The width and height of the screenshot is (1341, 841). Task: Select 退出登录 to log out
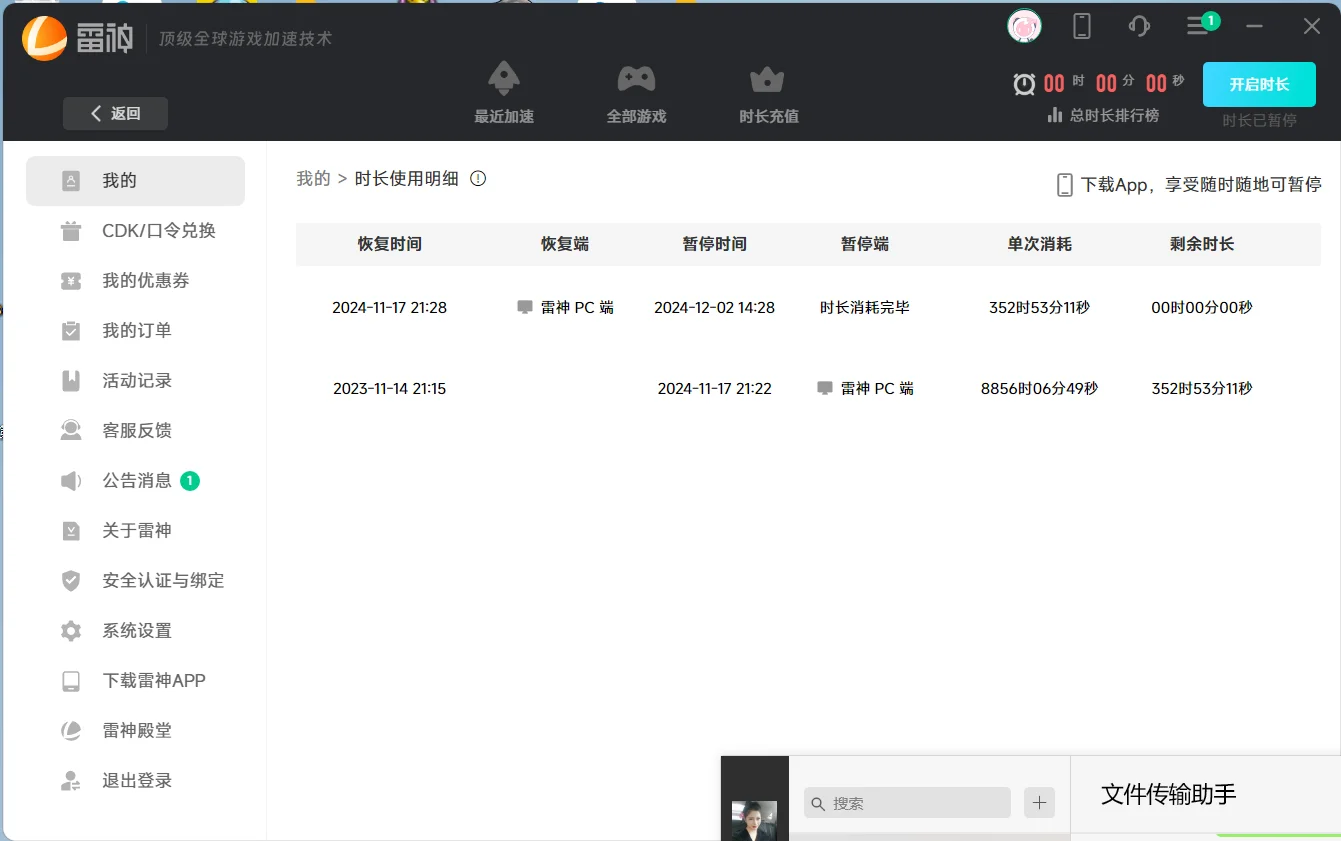coord(135,780)
